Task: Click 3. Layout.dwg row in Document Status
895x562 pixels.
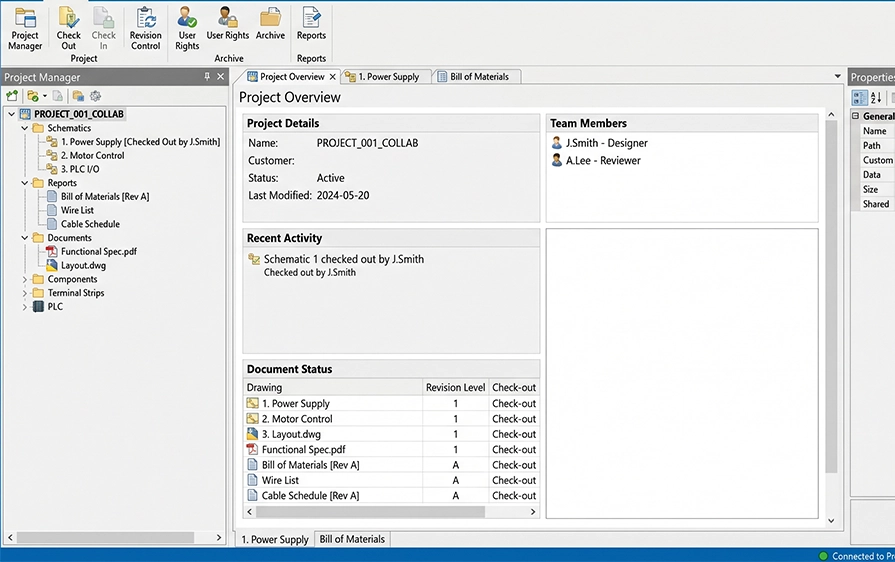Action: [x=391, y=434]
